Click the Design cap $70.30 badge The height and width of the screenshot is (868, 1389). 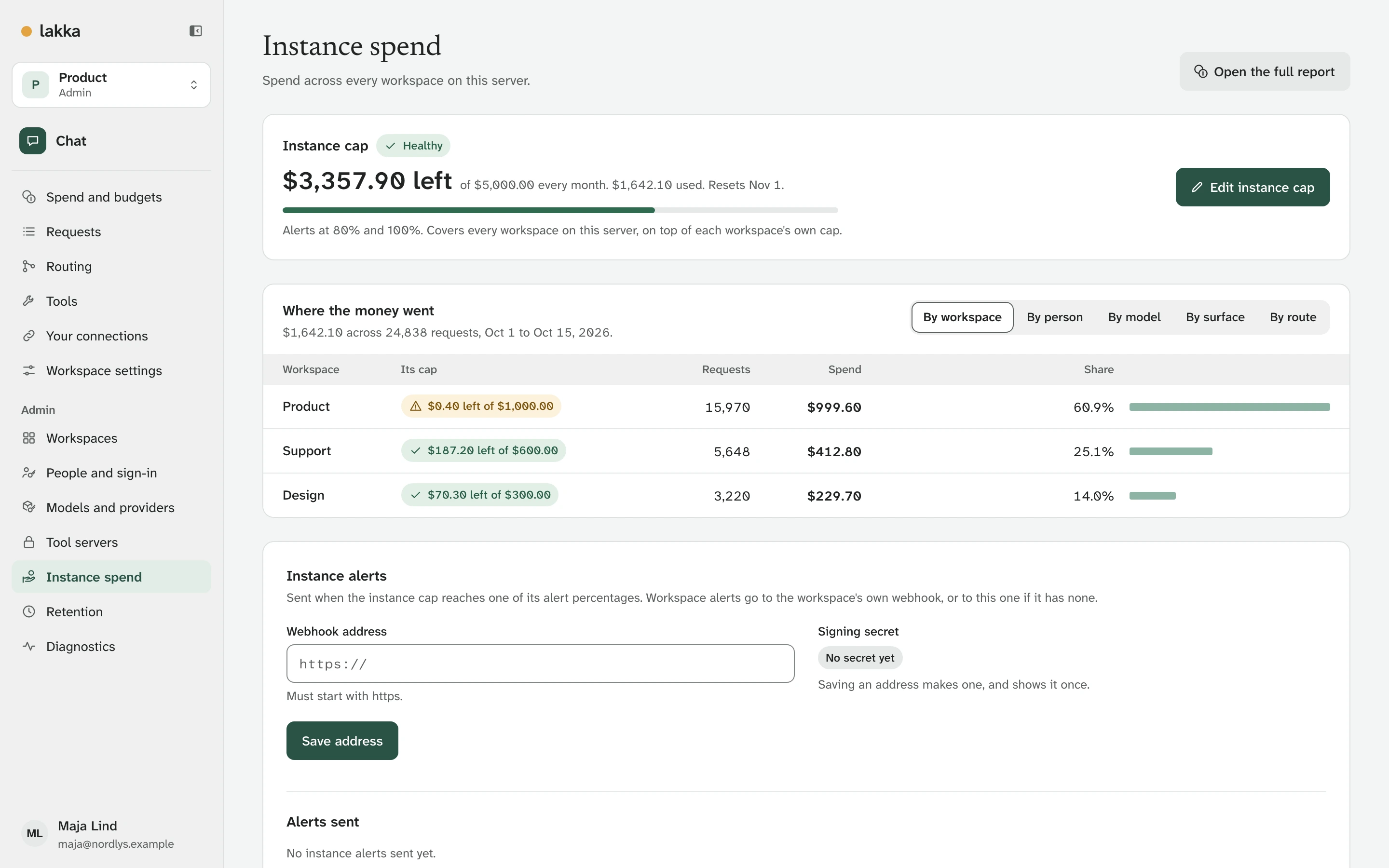pos(479,495)
